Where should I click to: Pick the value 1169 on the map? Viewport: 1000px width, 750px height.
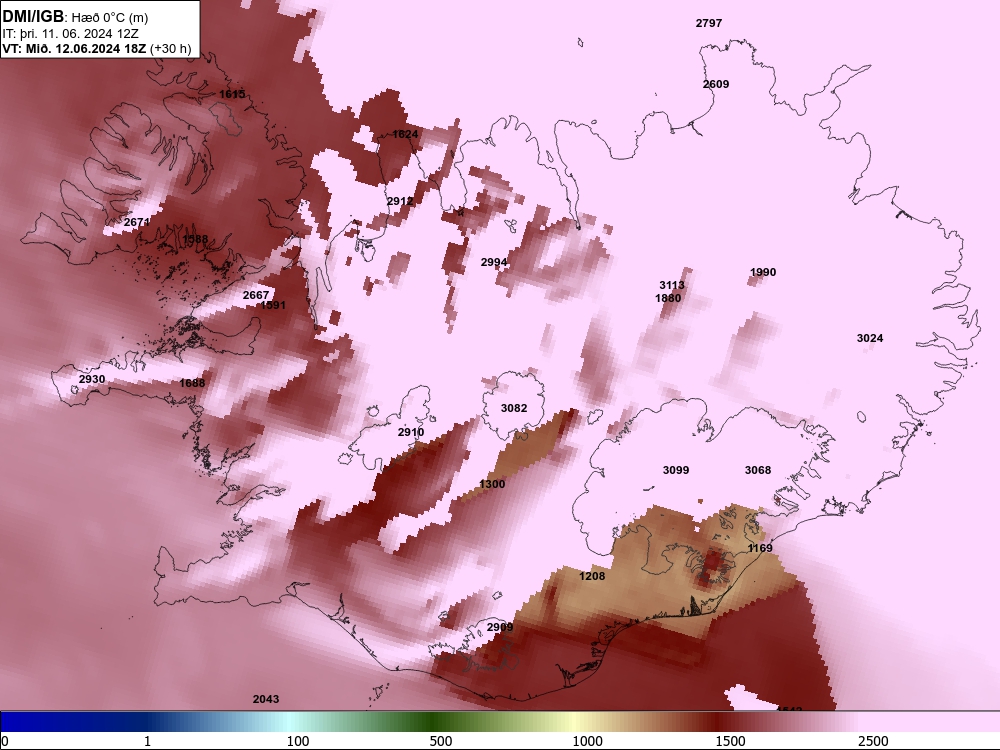click(x=760, y=548)
